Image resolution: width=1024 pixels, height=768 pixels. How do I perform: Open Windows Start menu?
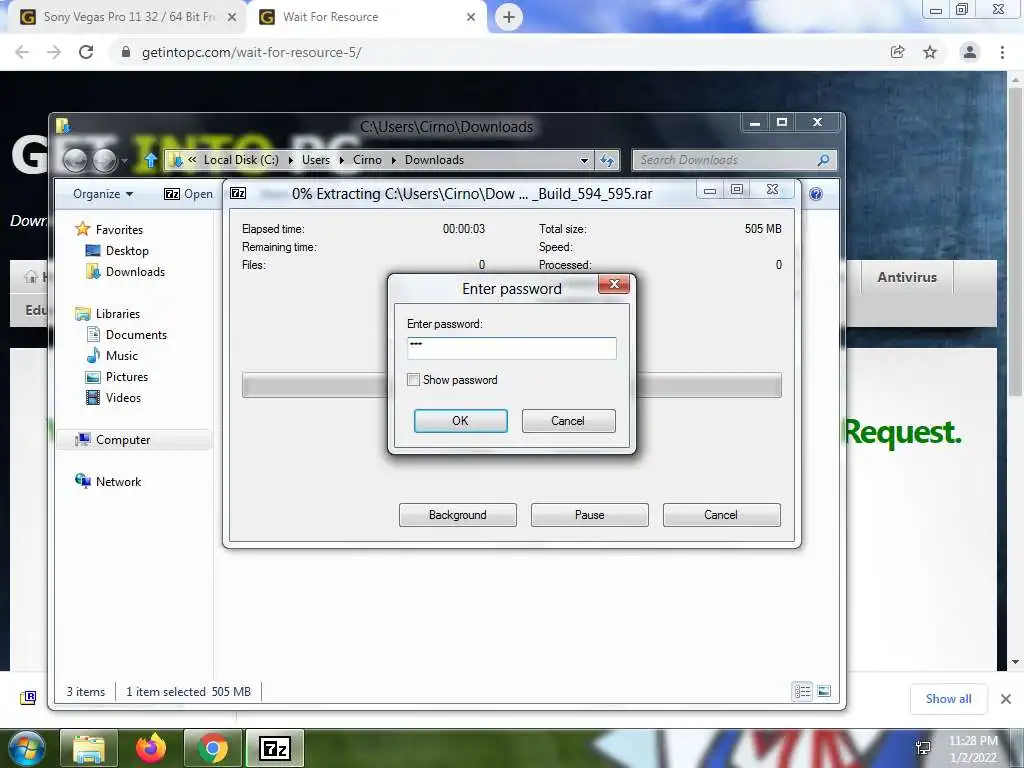click(26, 749)
